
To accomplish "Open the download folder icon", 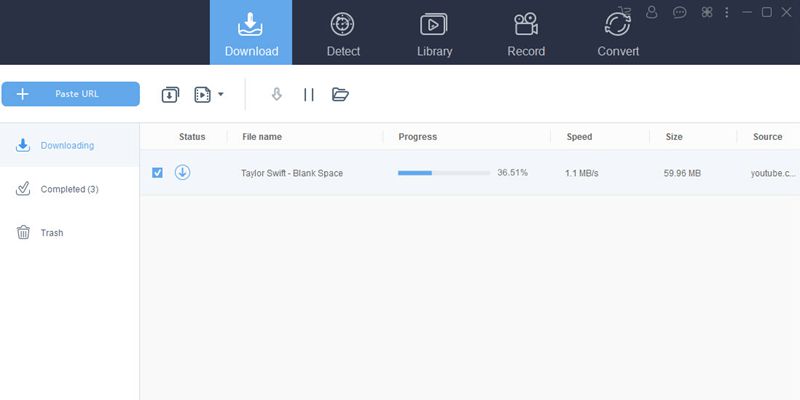I will [x=340, y=95].
